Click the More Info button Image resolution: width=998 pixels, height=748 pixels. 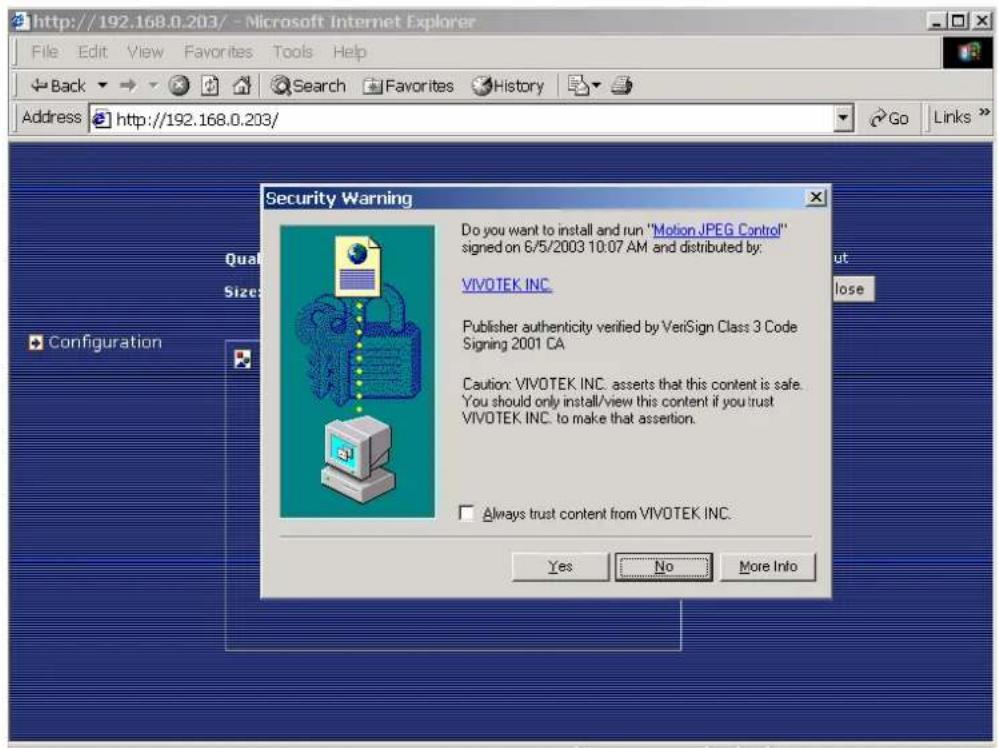[768, 567]
